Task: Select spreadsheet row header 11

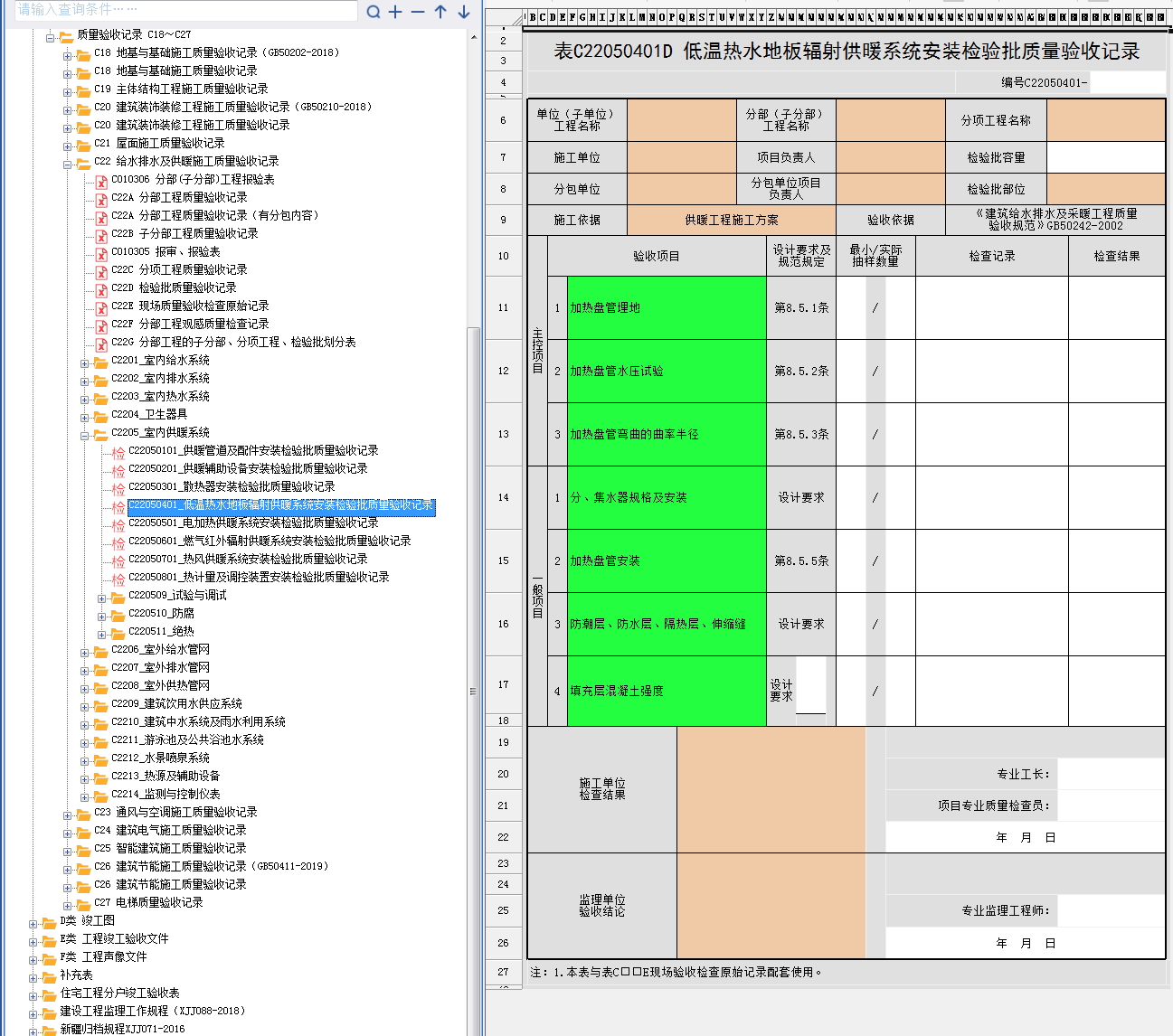Action: [503, 307]
